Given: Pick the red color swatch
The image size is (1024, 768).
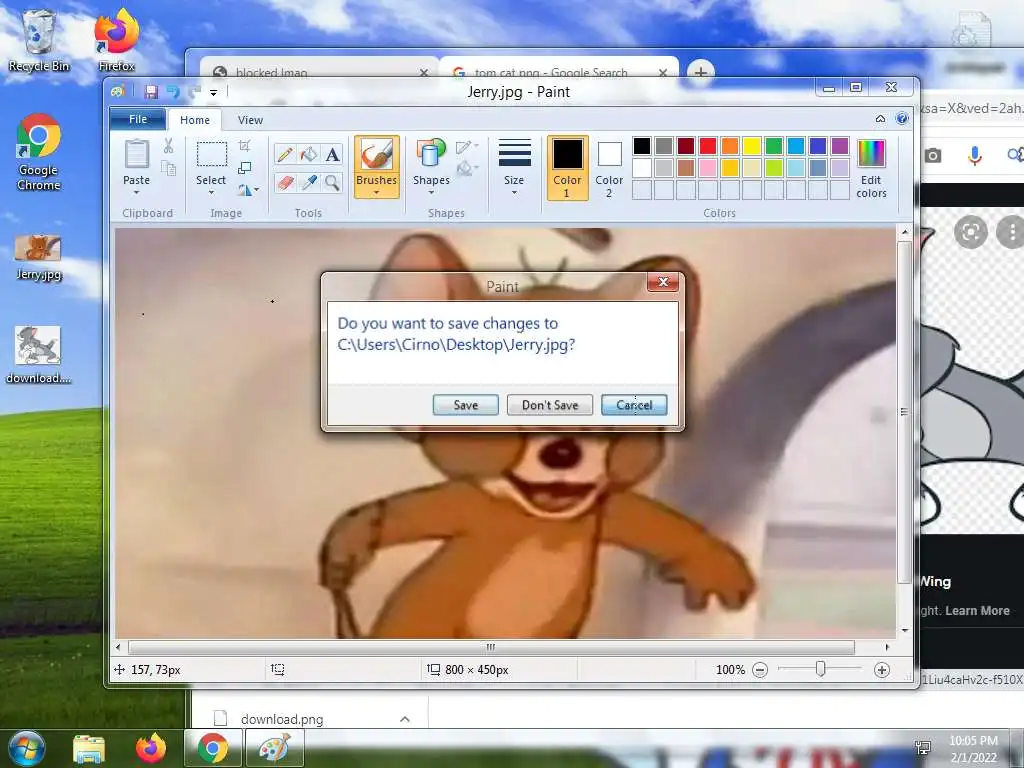Looking at the screenshot, I should coord(708,146).
